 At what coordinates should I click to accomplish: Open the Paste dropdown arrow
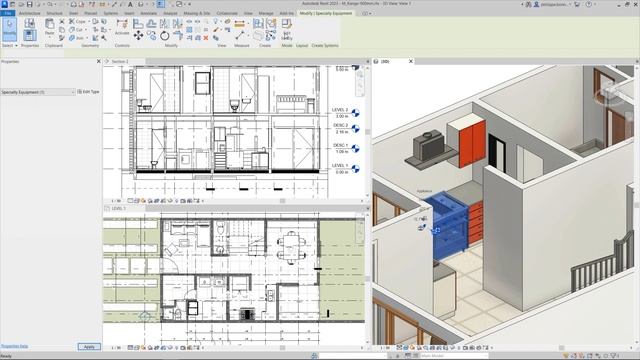point(49,37)
